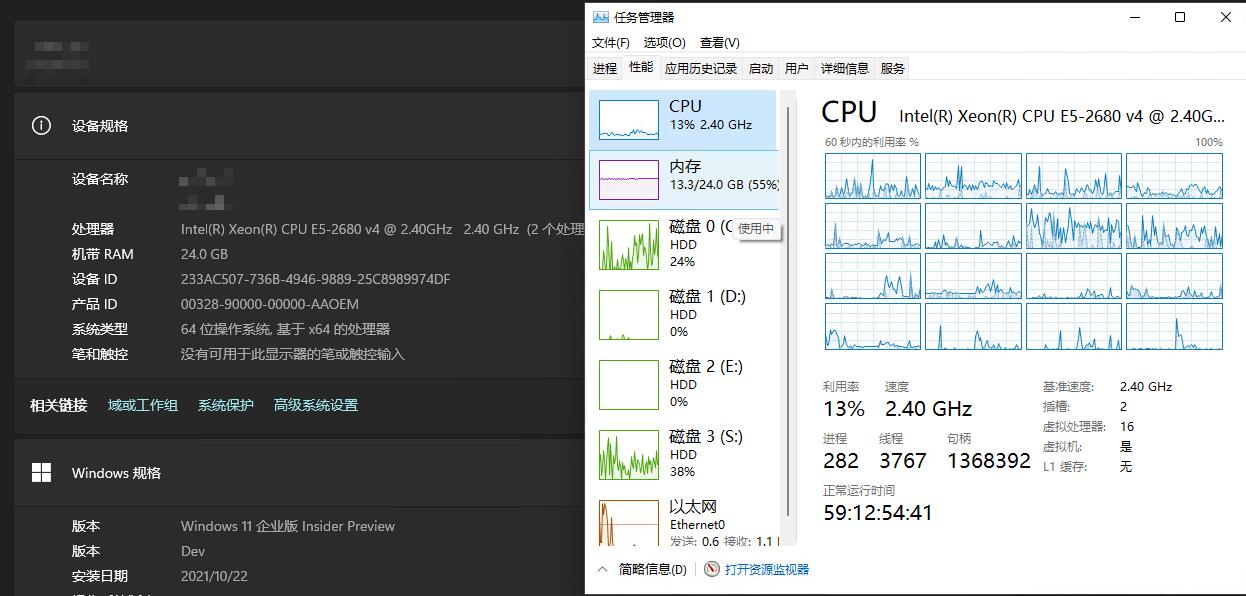The height and width of the screenshot is (596, 1246).
Task: Click the resource monitor icon
Action: pyautogui.click(x=712, y=569)
